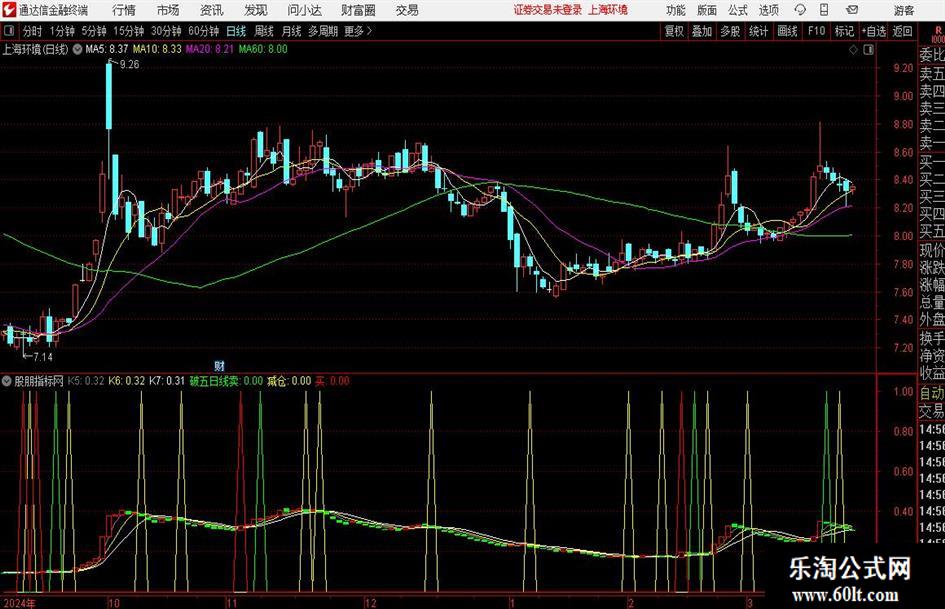Click the MA60: 8.00 indicator label

(x=263, y=49)
